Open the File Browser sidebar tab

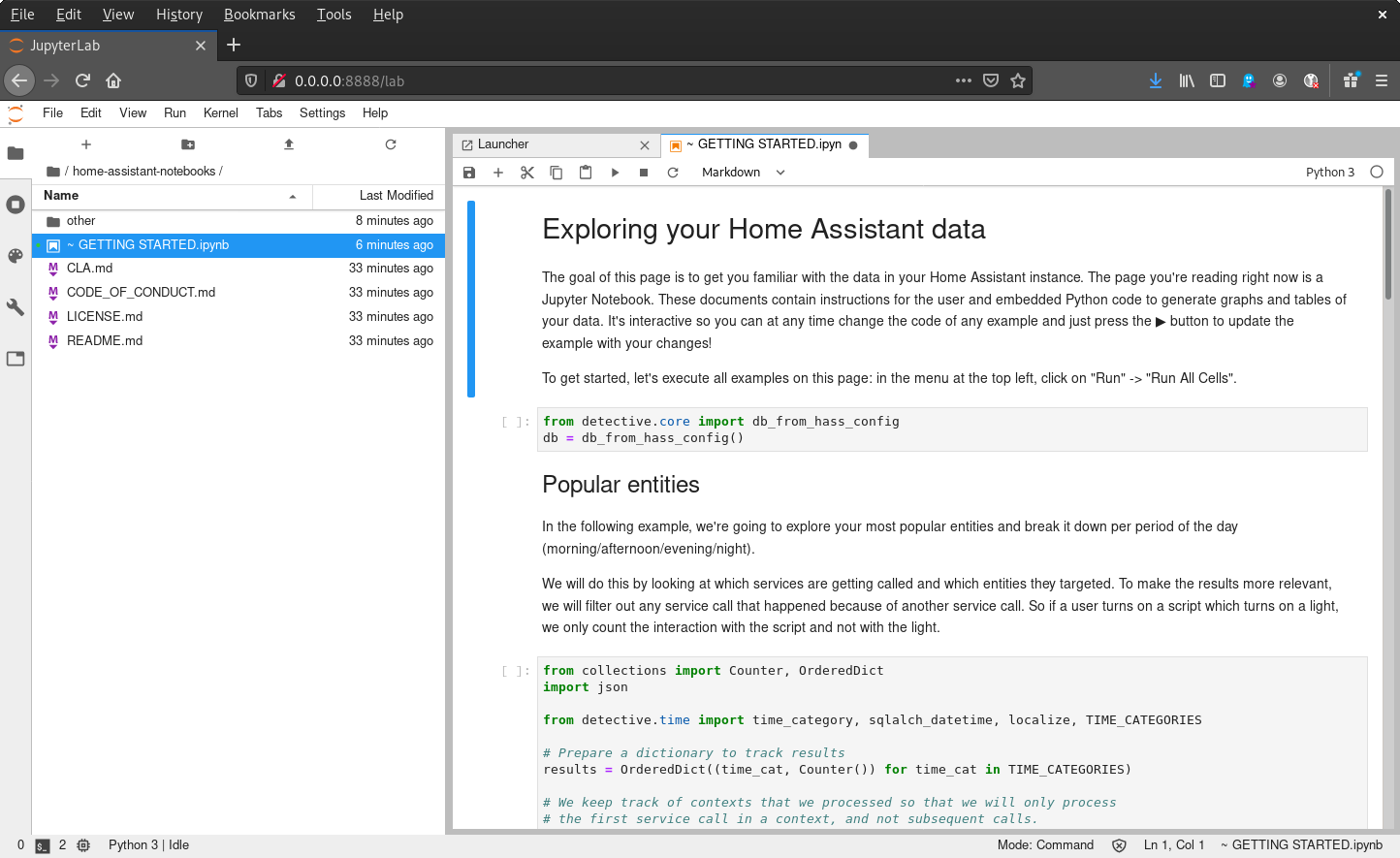click(x=16, y=153)
